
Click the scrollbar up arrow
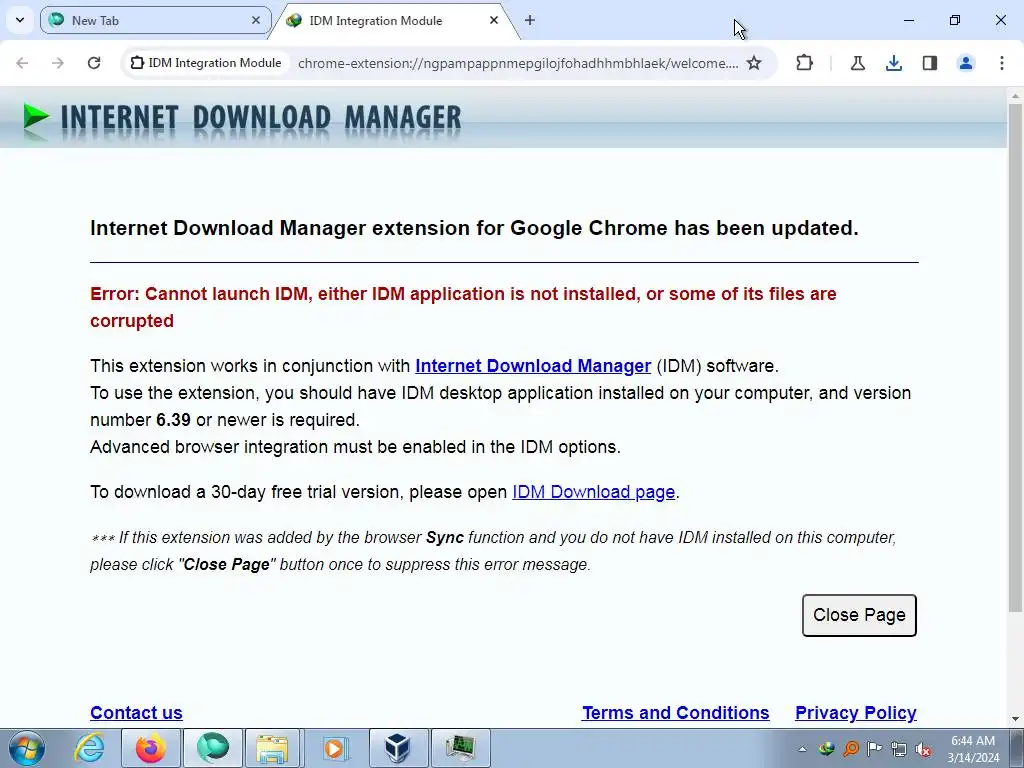[x=1015, y=96]
